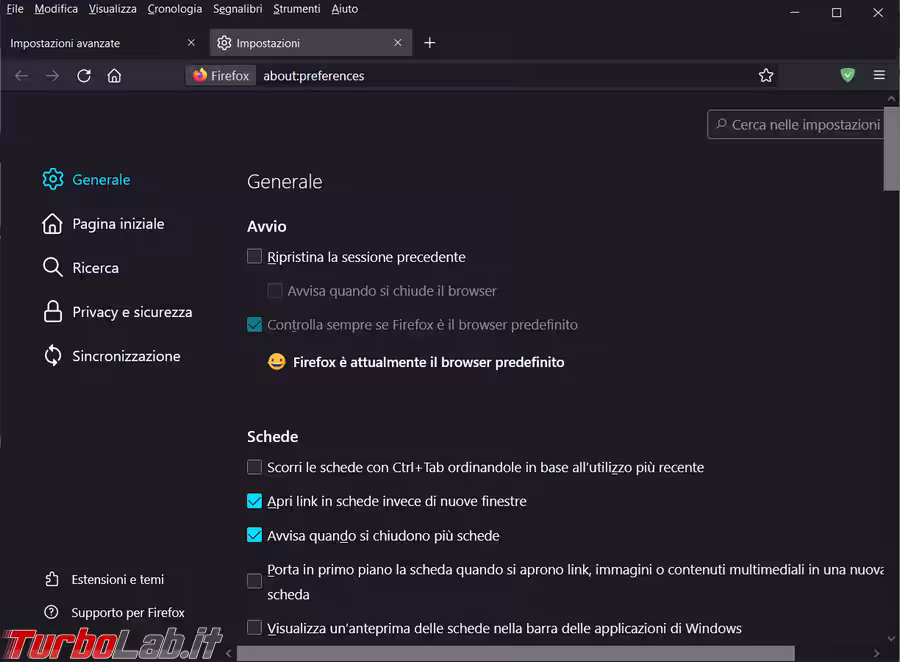Open Estensioni e temi link
The width and height of the screenshot is (900, 662).
[117, 580]
